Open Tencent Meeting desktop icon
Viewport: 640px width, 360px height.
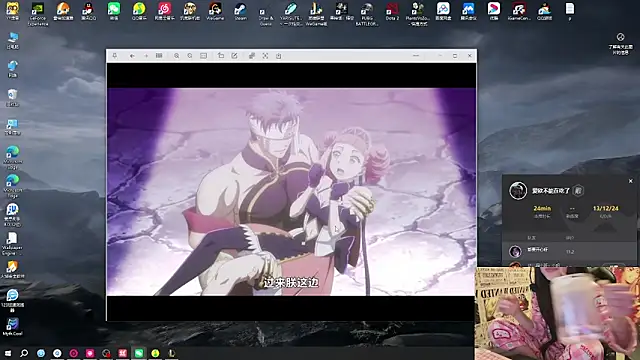468,11
